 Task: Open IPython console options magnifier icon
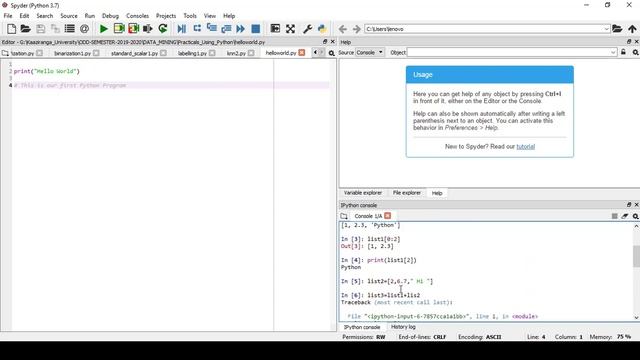coord(636,216)
